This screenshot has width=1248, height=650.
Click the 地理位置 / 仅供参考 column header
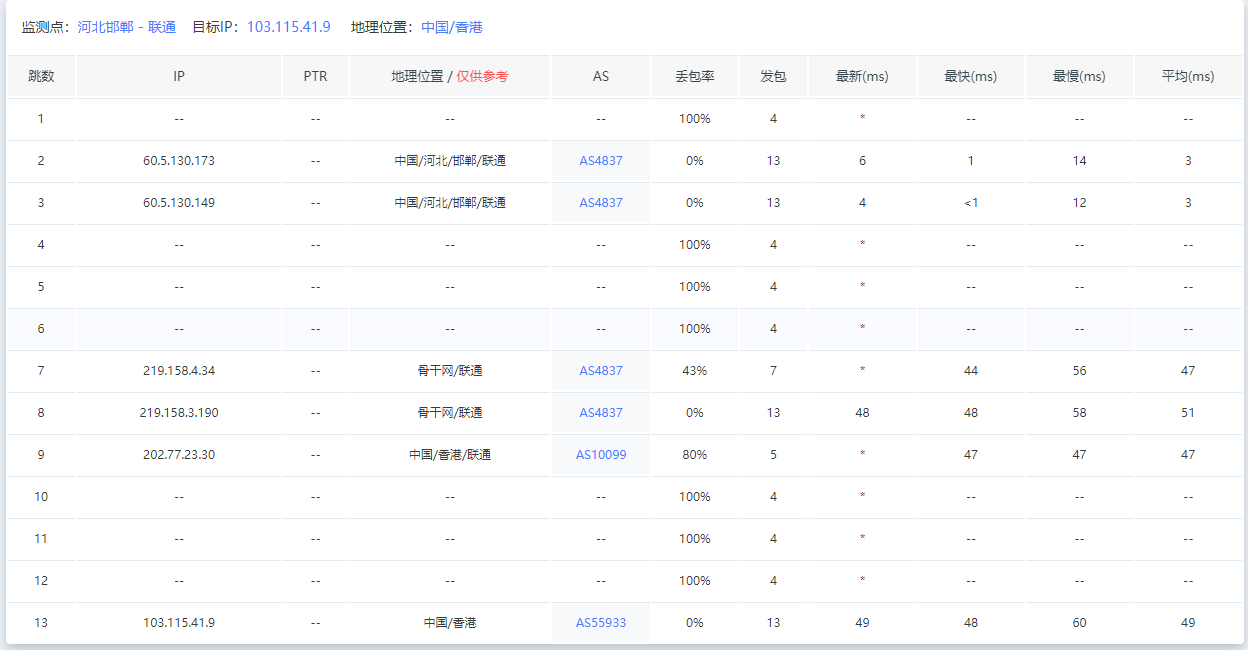[x=449, y=77]
